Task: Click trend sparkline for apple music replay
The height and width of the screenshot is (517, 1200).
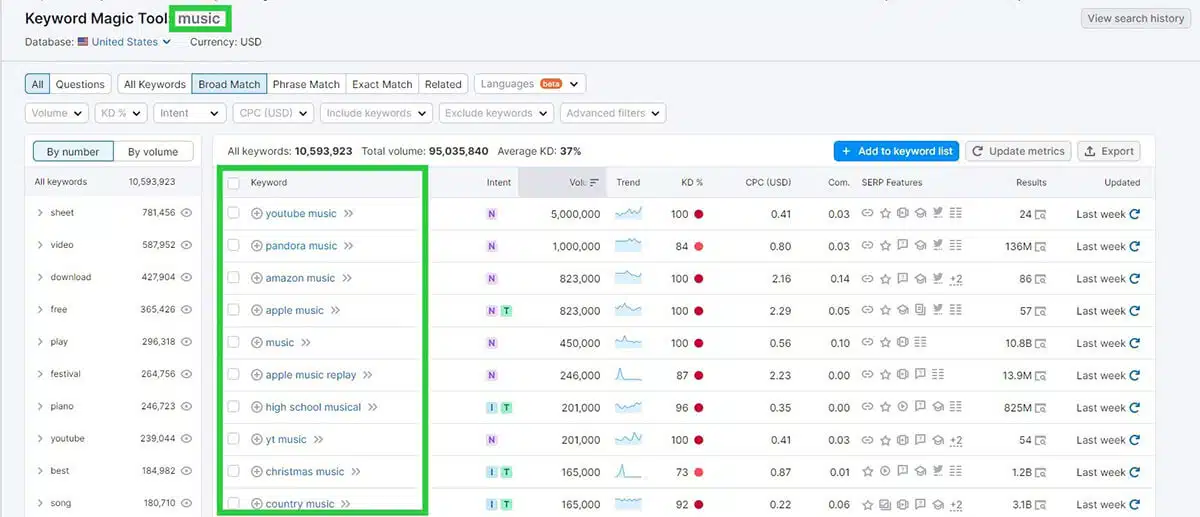Action: 628,375
